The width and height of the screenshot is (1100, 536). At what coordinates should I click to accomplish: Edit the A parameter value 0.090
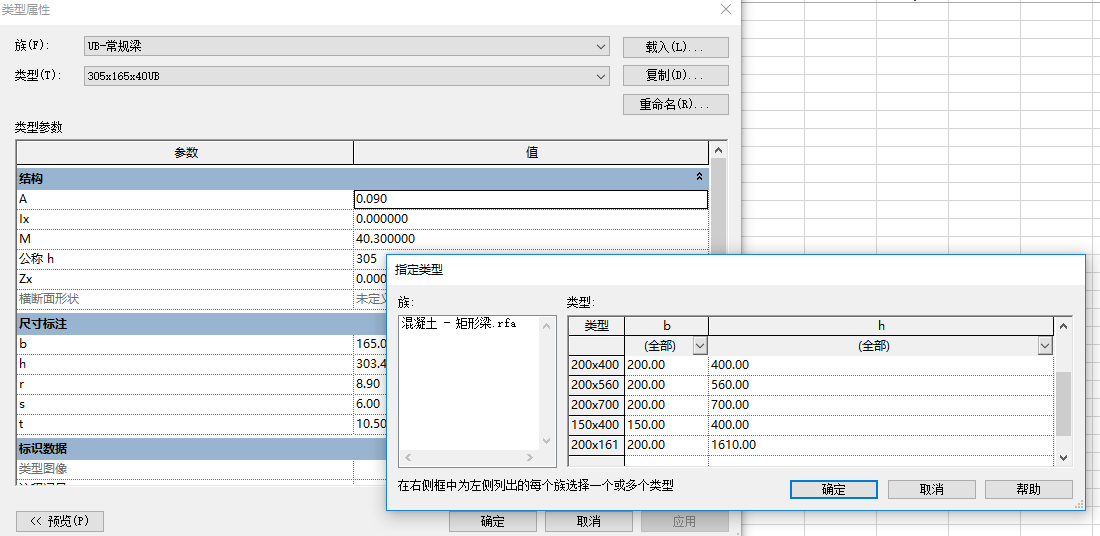coord(531,199)
